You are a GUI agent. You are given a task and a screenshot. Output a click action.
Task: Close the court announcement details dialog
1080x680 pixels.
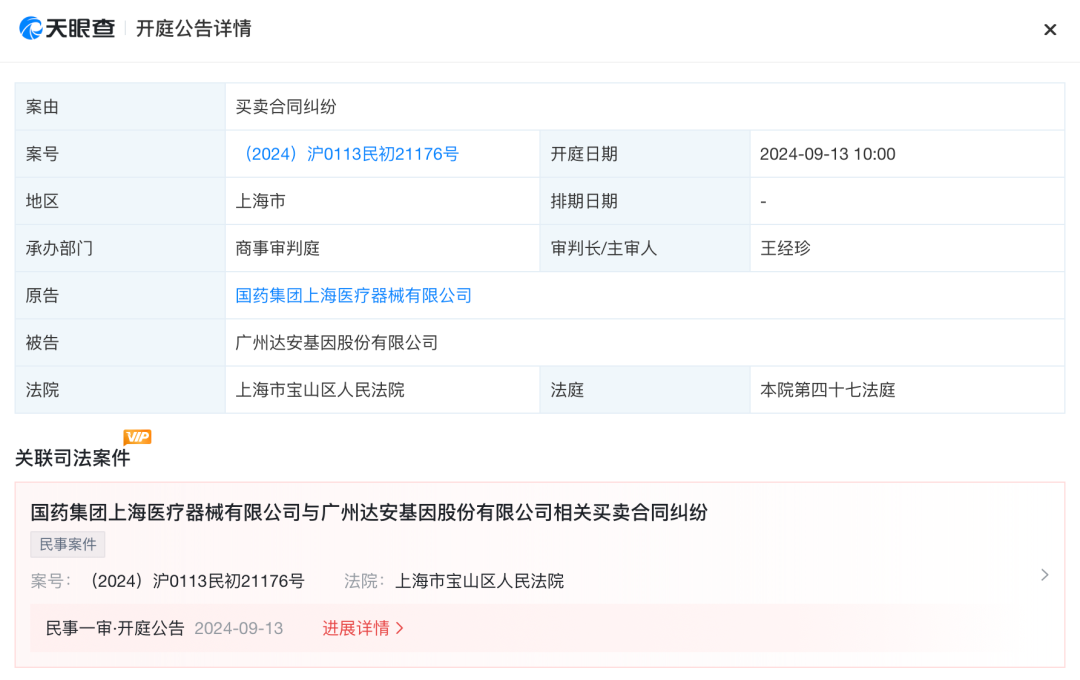pos(1049,30)
